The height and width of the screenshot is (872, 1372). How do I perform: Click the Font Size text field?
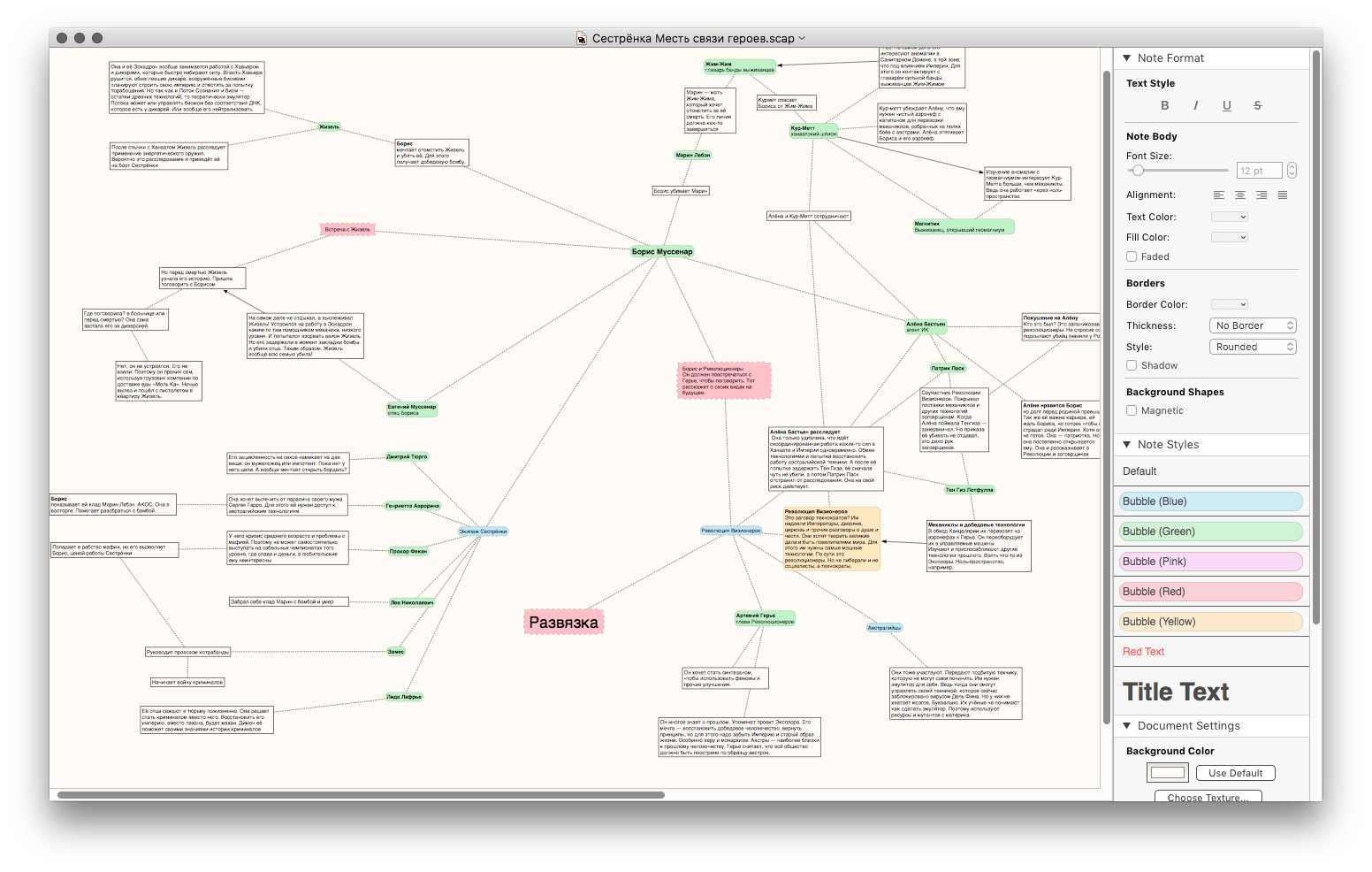1257,171
